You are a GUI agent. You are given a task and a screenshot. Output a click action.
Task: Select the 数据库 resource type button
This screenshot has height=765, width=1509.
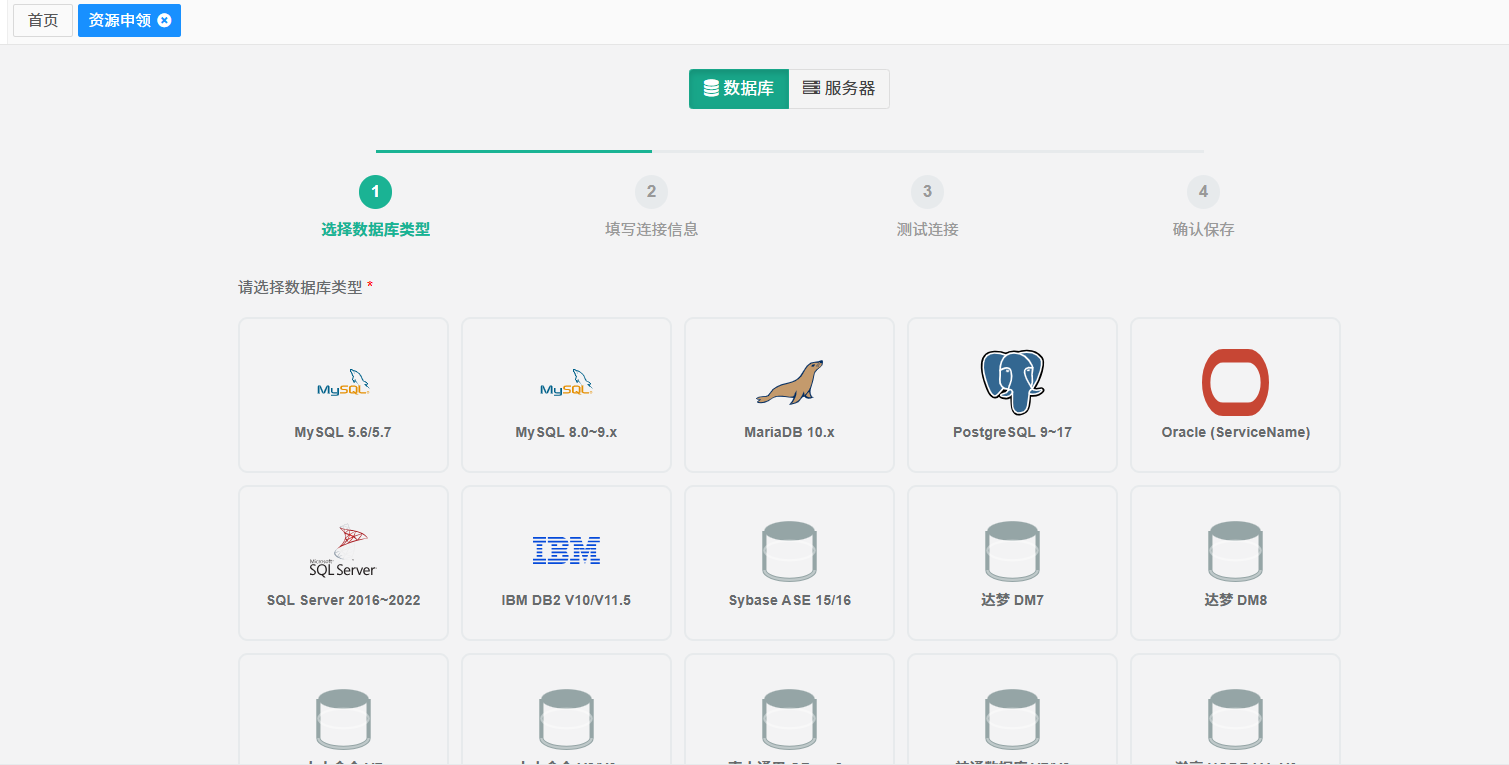739,88
